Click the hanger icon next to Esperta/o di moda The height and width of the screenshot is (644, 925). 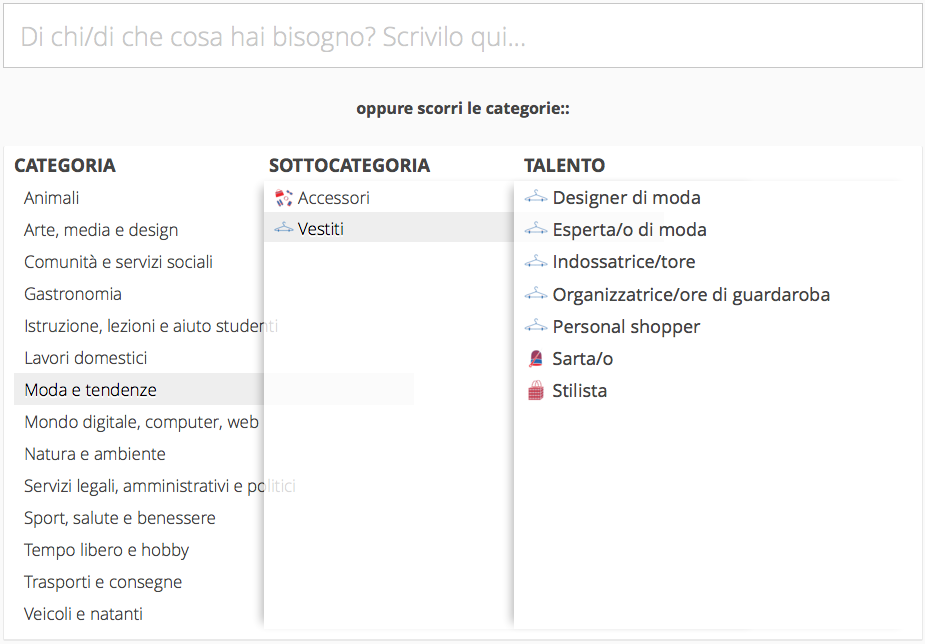tap(536, 229)
